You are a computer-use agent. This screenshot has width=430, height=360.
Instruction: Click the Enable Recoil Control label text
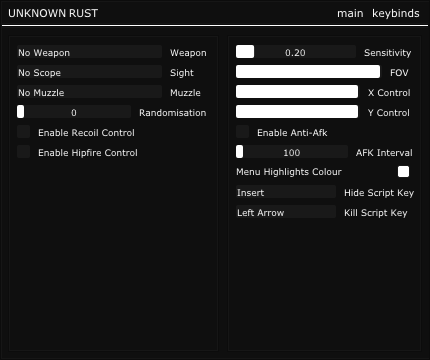86,133
